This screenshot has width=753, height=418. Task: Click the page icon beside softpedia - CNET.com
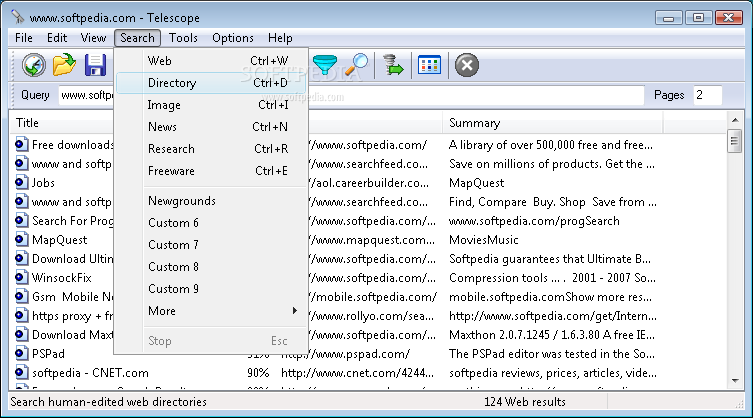click(x=21, y=372)
